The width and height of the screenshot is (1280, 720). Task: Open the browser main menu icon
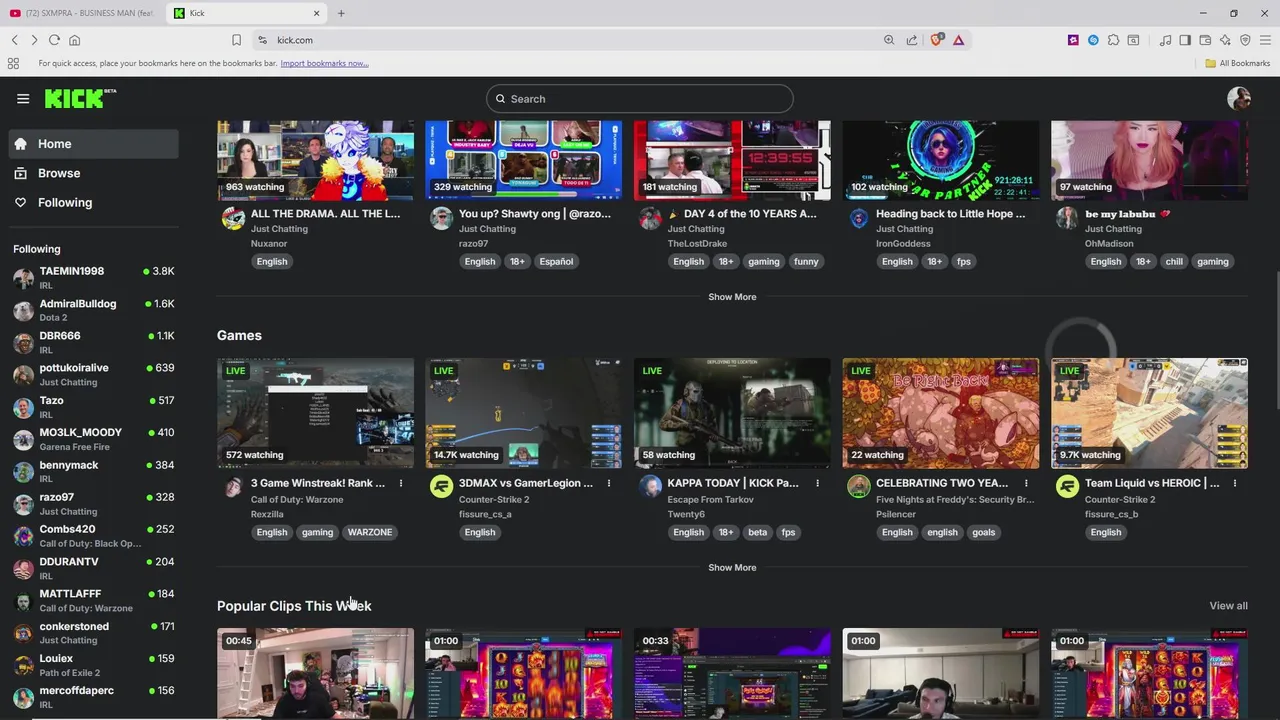tap(1265, 40)
